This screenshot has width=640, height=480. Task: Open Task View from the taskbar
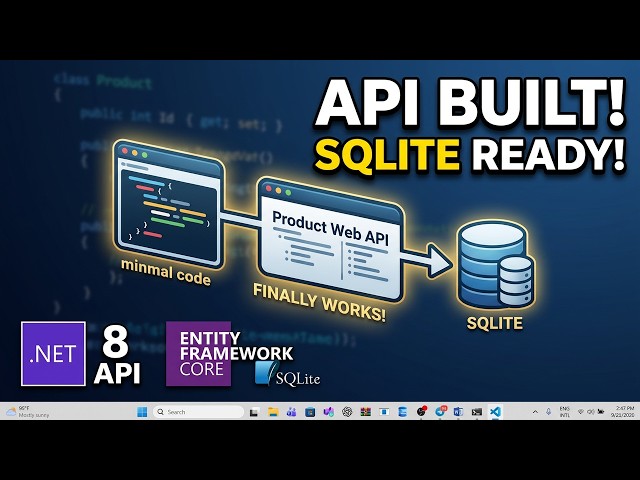click(254, 412)
